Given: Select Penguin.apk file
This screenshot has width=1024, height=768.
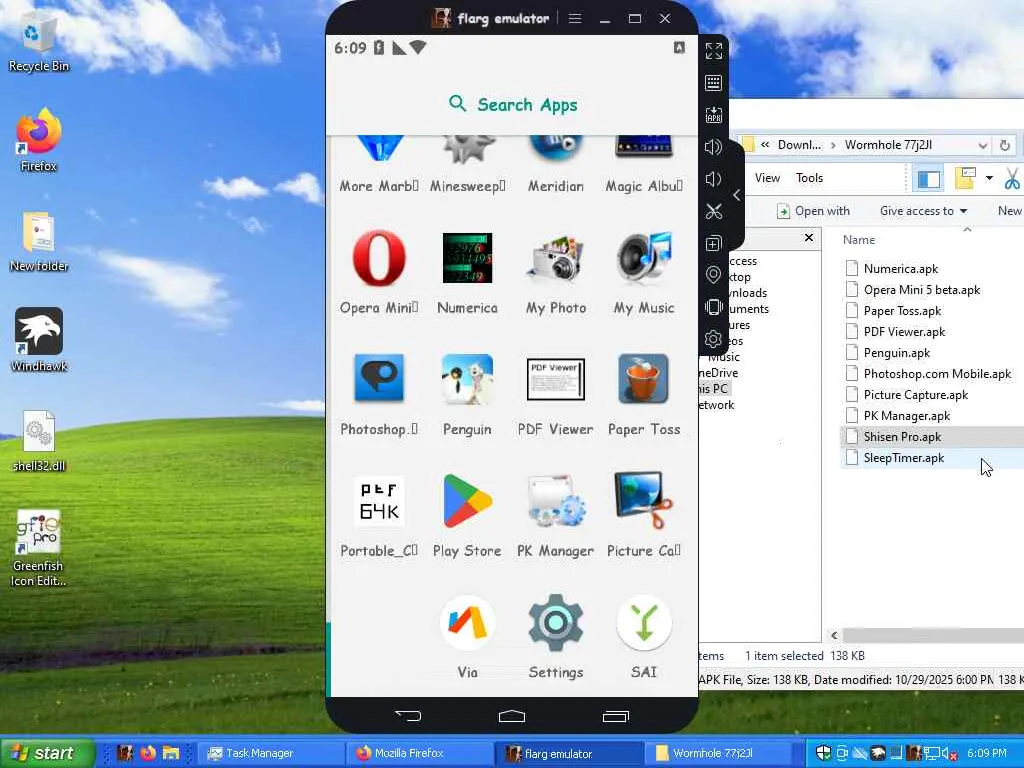Looking at the screenshot, I should click(897, 353).
